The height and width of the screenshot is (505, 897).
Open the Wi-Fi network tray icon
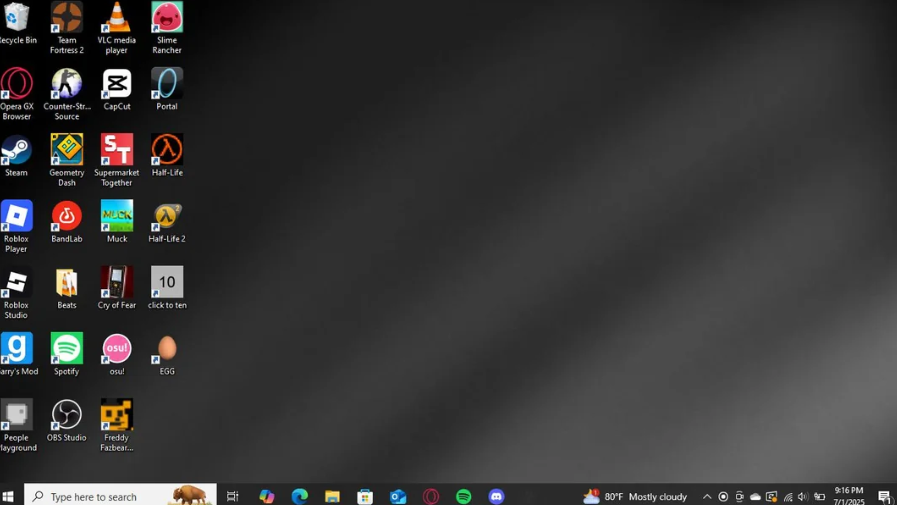point(788,497)
